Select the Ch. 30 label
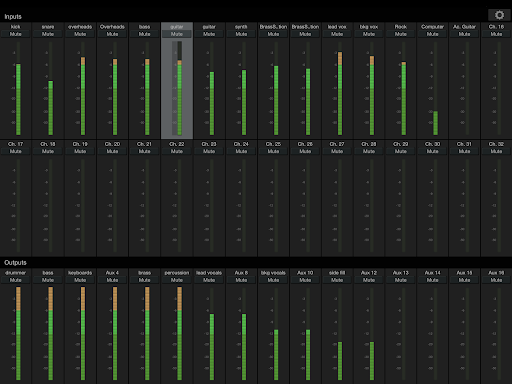 [433, 144]
